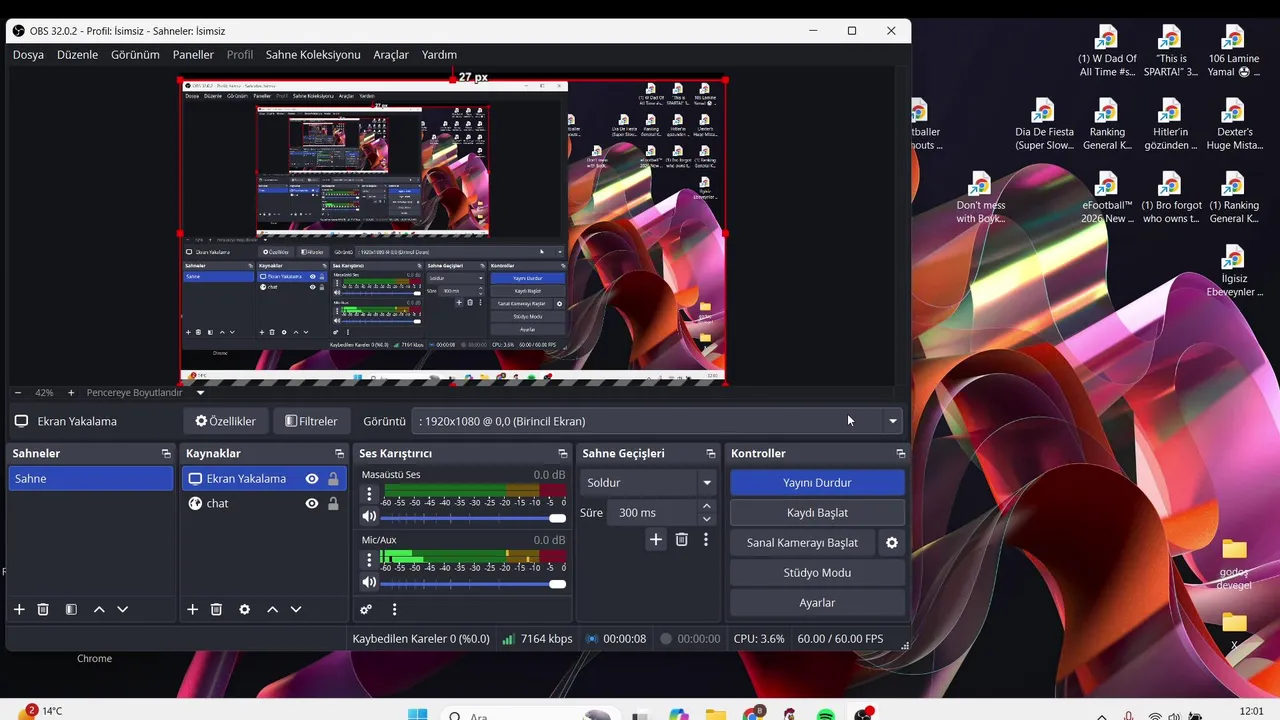Select İlgisiz Ebeveynler desktop shortcut
The width and height of the screenshot is (1280, 720).
[x=1233, y=271]
